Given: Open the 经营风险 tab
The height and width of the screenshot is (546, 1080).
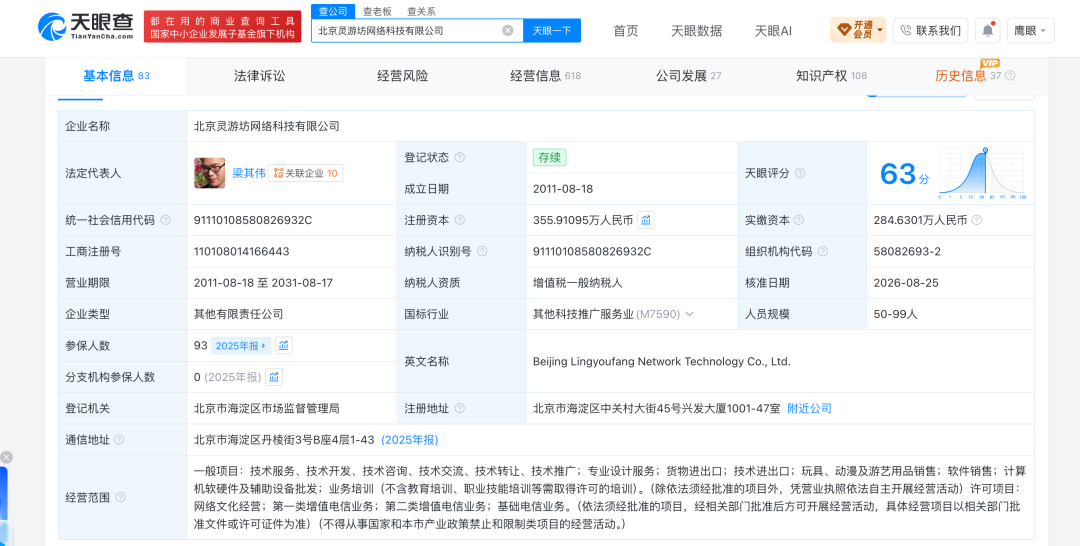Looking at the screenshot, I should (x=402, y=76).
